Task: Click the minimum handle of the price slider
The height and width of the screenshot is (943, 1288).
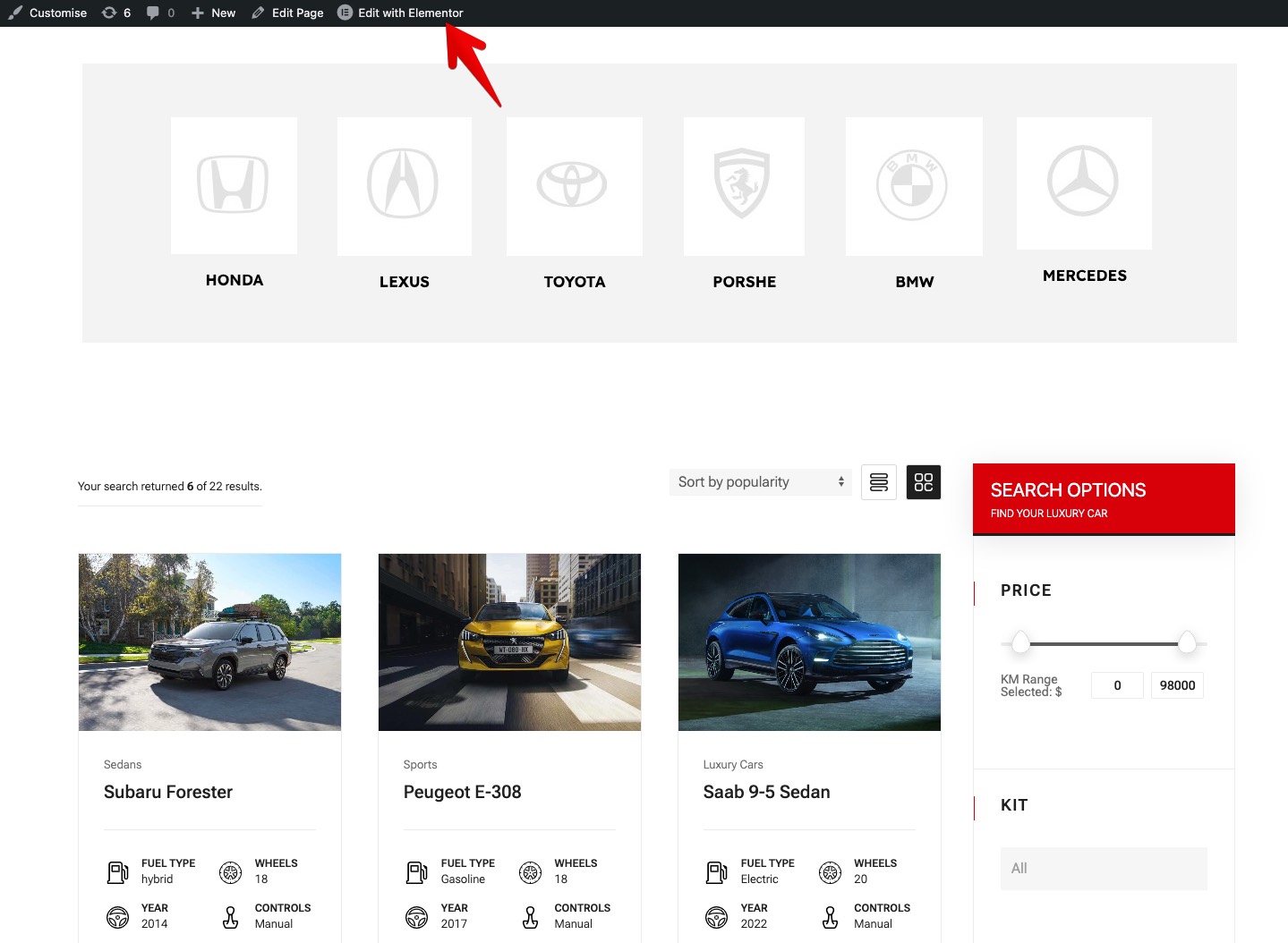Action: coord(1020,642)
